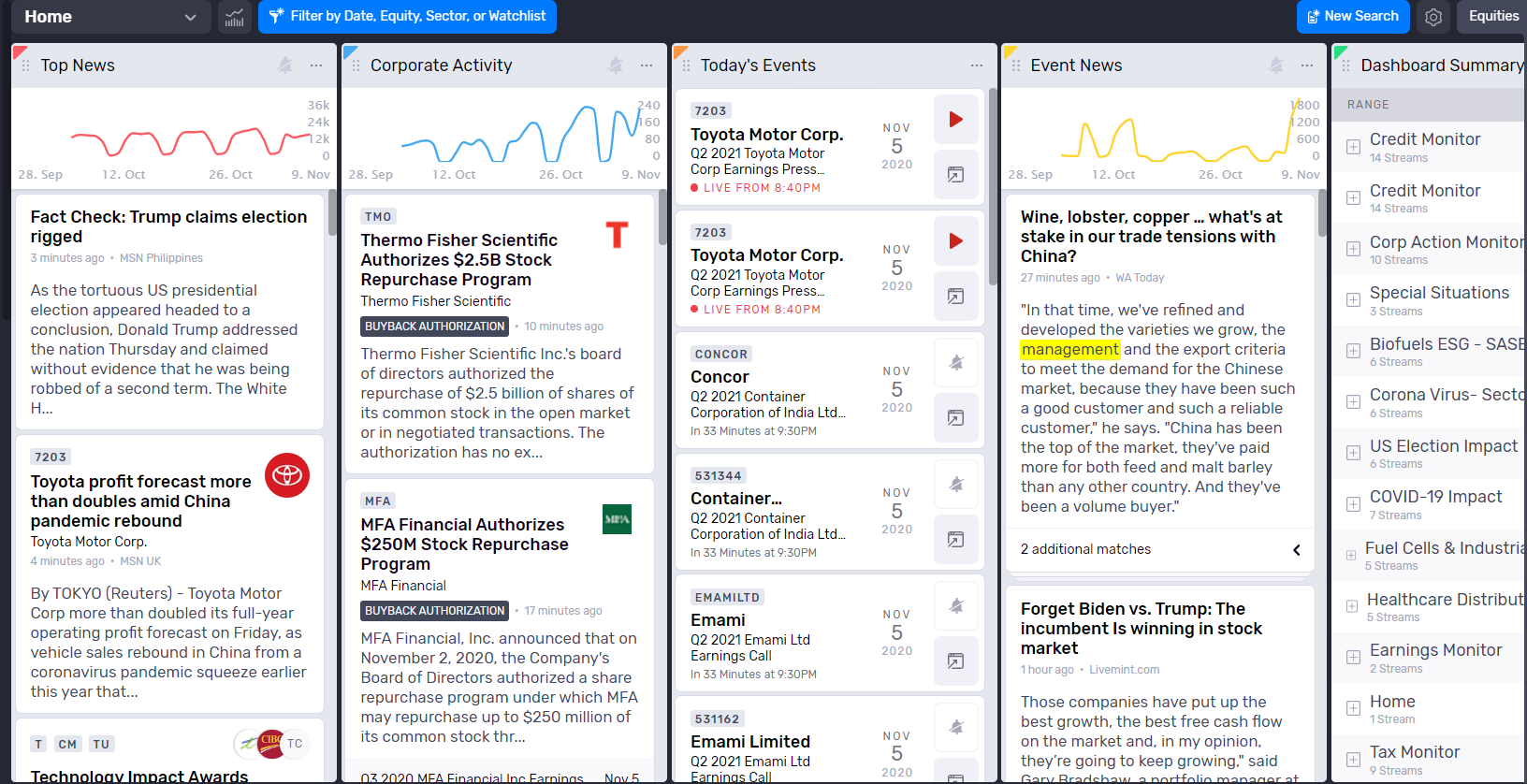This screenshot has height=784, width=1527.
Task: Grab Top News panel drag handle
Action: pyautogui.click(x=26, y=65)
